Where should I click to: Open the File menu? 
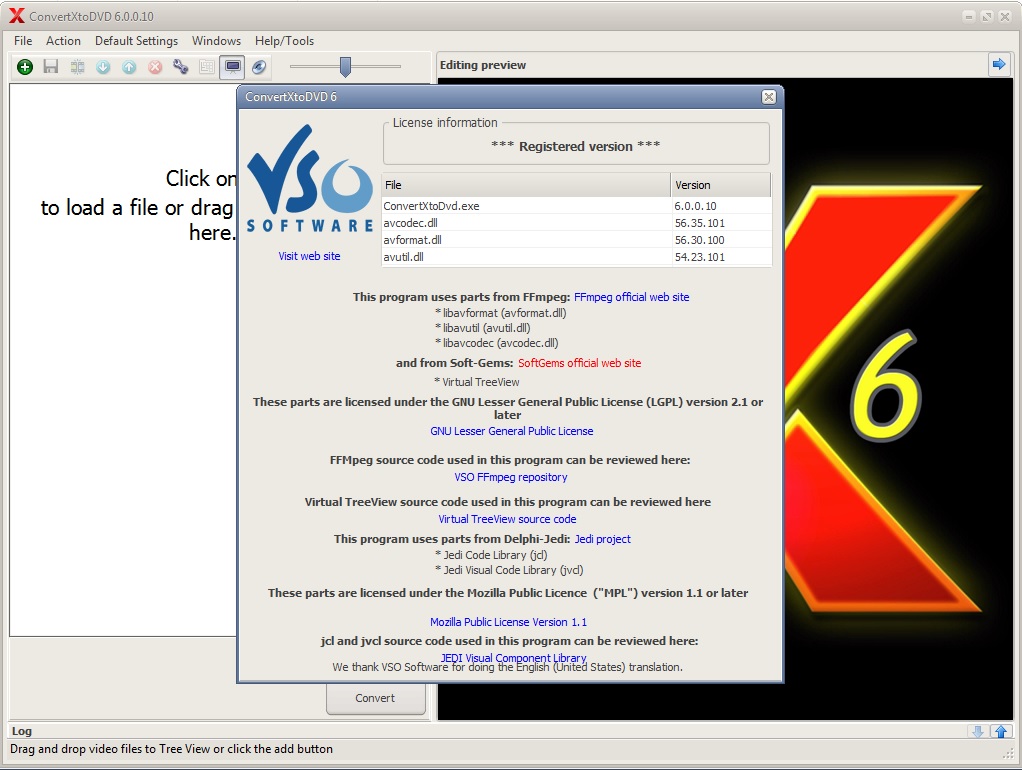(x=23, y=40)
